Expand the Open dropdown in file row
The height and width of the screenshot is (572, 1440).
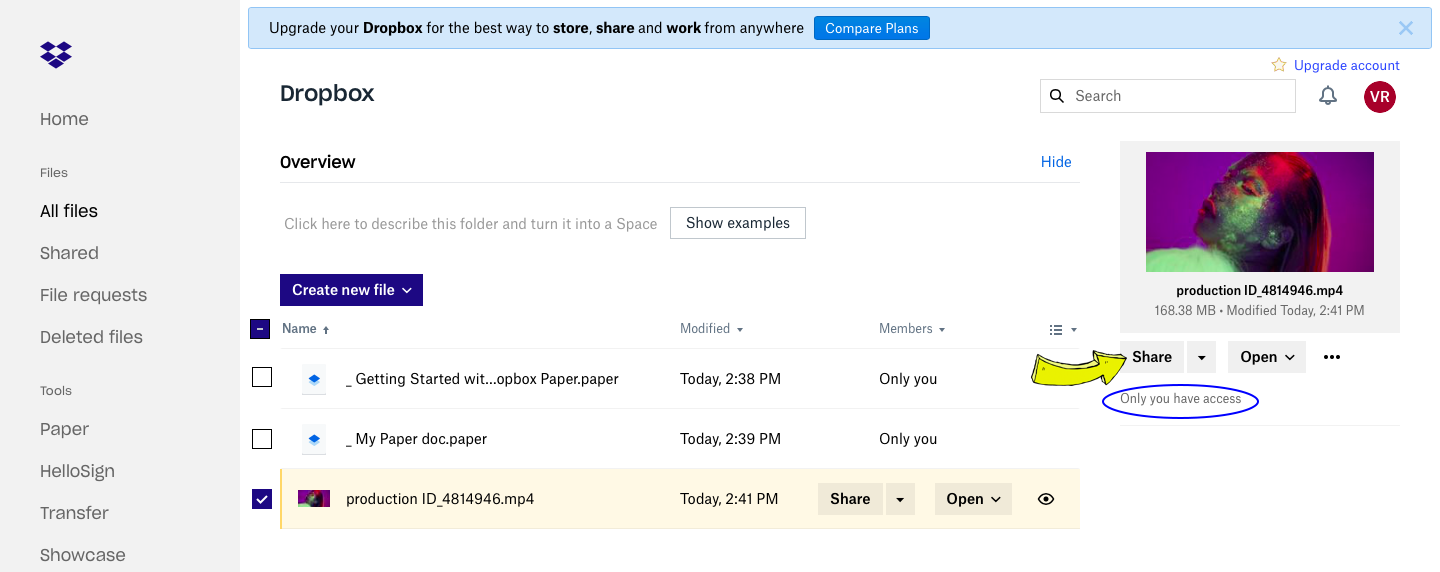click(x=973, y=499)
